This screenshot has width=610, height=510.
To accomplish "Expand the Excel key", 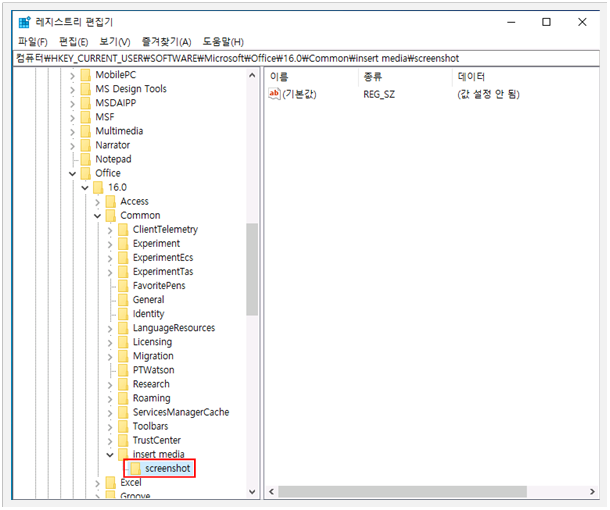I will click(97, 483).
